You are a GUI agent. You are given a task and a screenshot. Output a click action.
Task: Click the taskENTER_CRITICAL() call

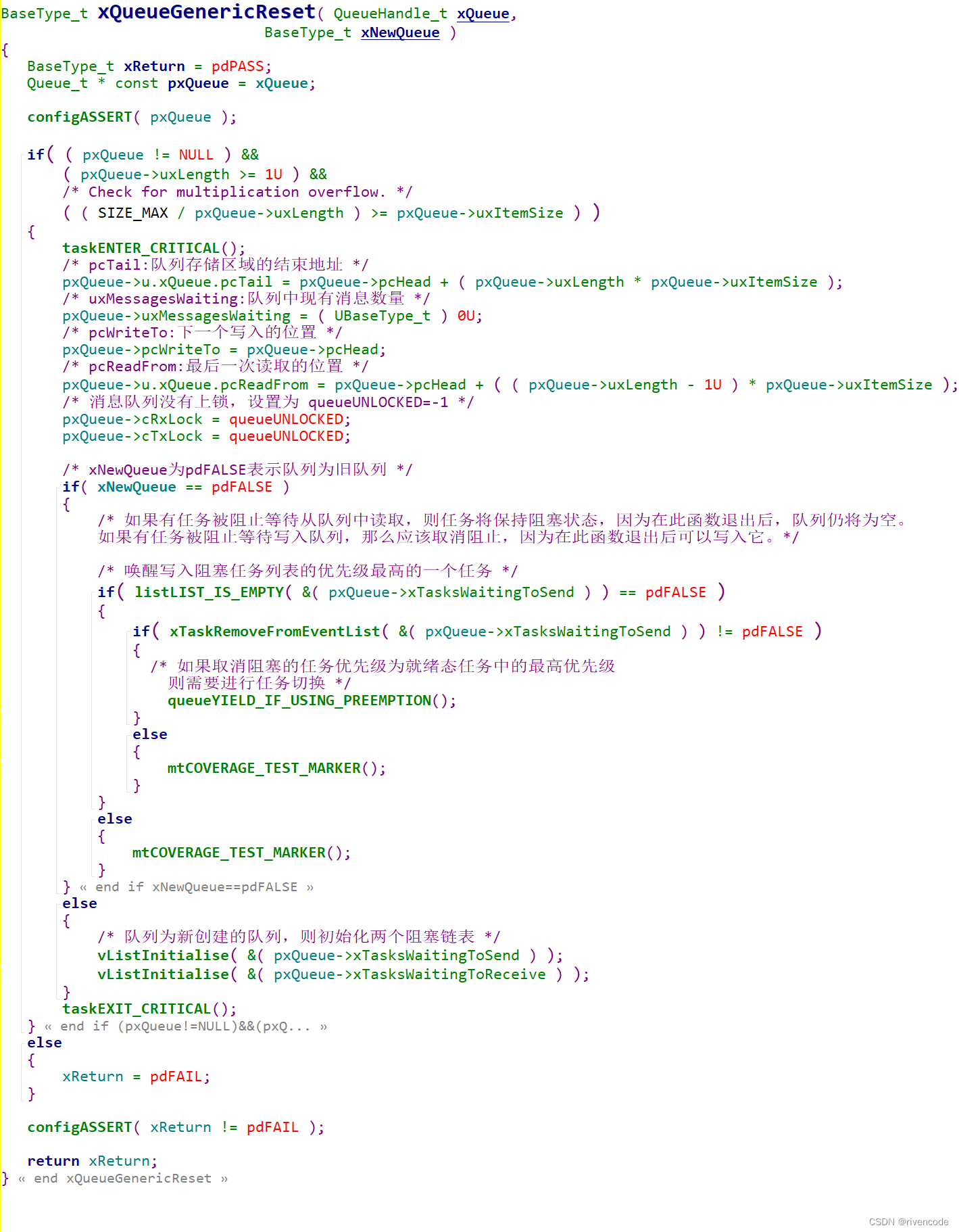point(154,248)
